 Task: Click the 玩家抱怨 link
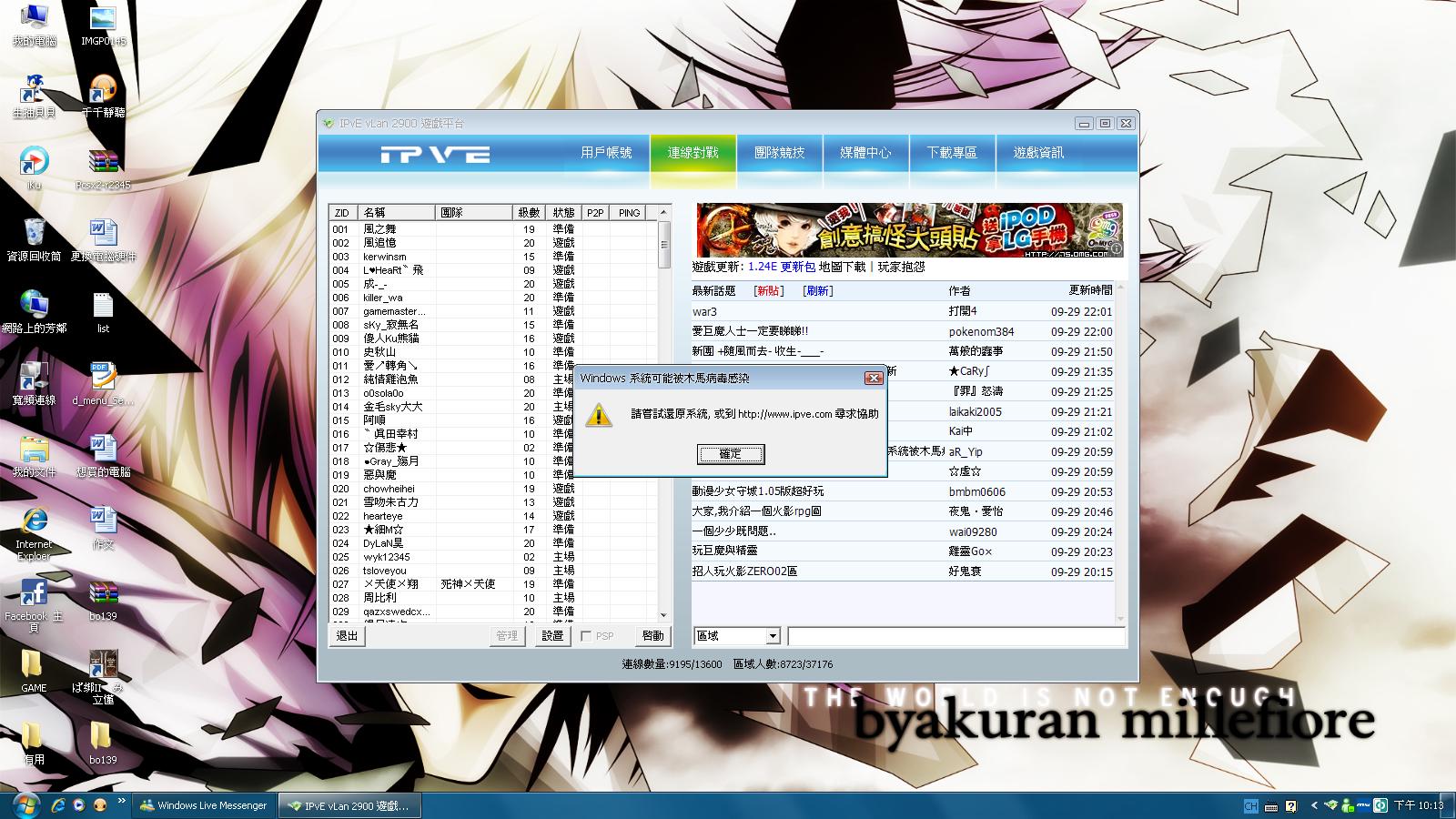(902, 267)
